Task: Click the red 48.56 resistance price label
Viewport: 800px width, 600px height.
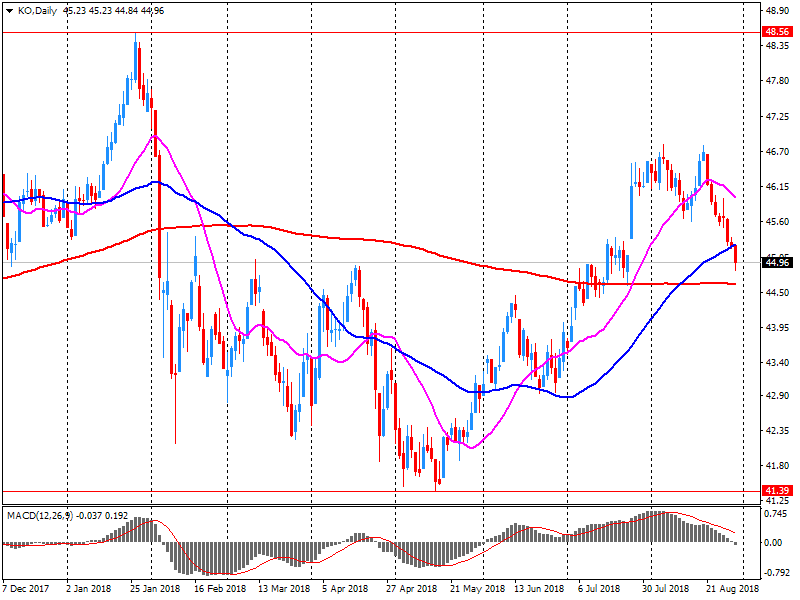Action: (x=777, y=32)
